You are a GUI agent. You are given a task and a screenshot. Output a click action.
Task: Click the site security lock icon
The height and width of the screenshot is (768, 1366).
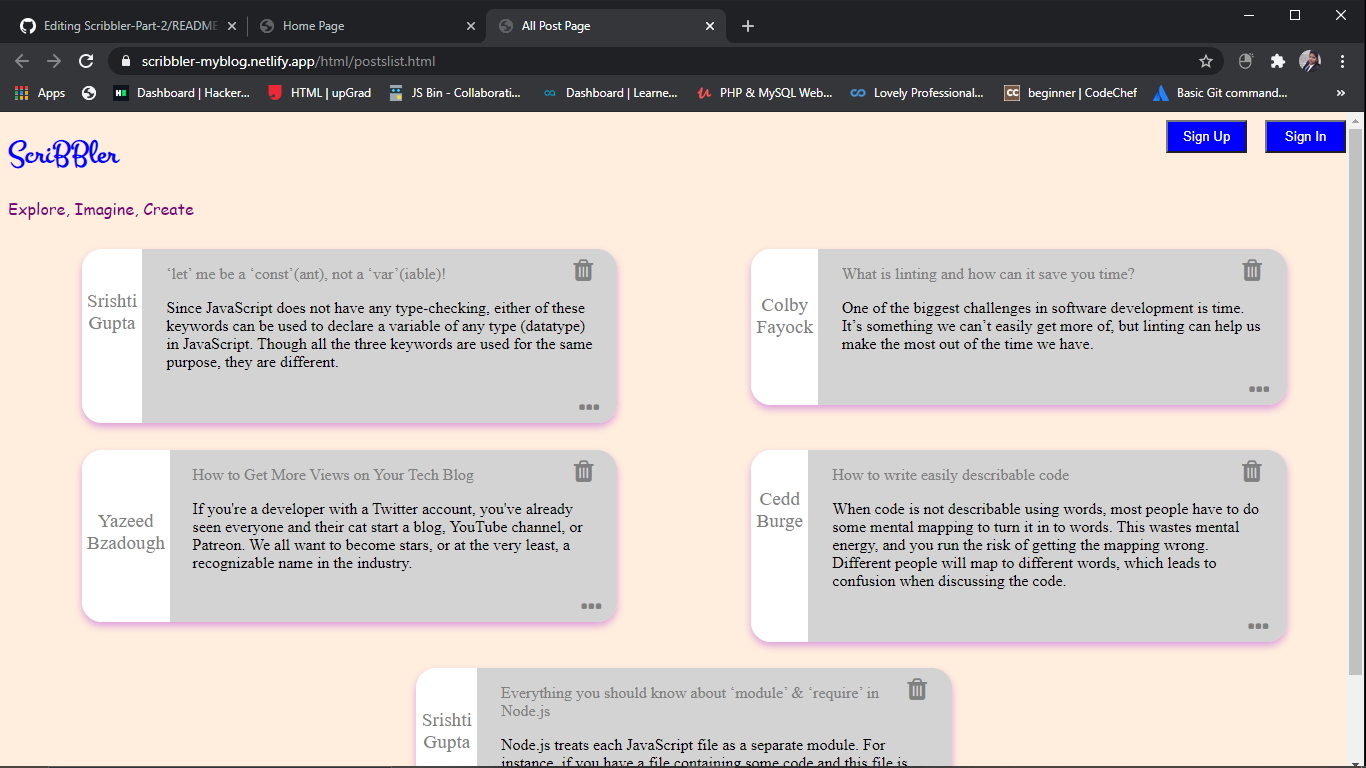(x=124, y=60)
